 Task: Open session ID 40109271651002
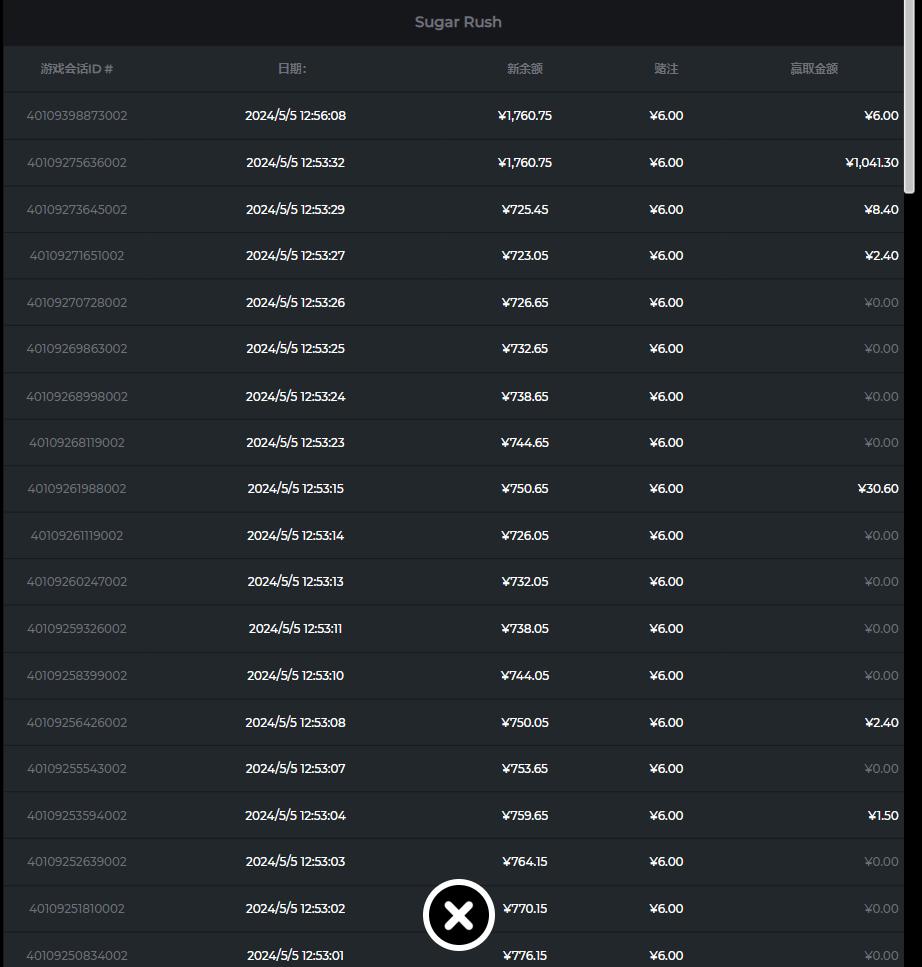[x=77, y=255]
